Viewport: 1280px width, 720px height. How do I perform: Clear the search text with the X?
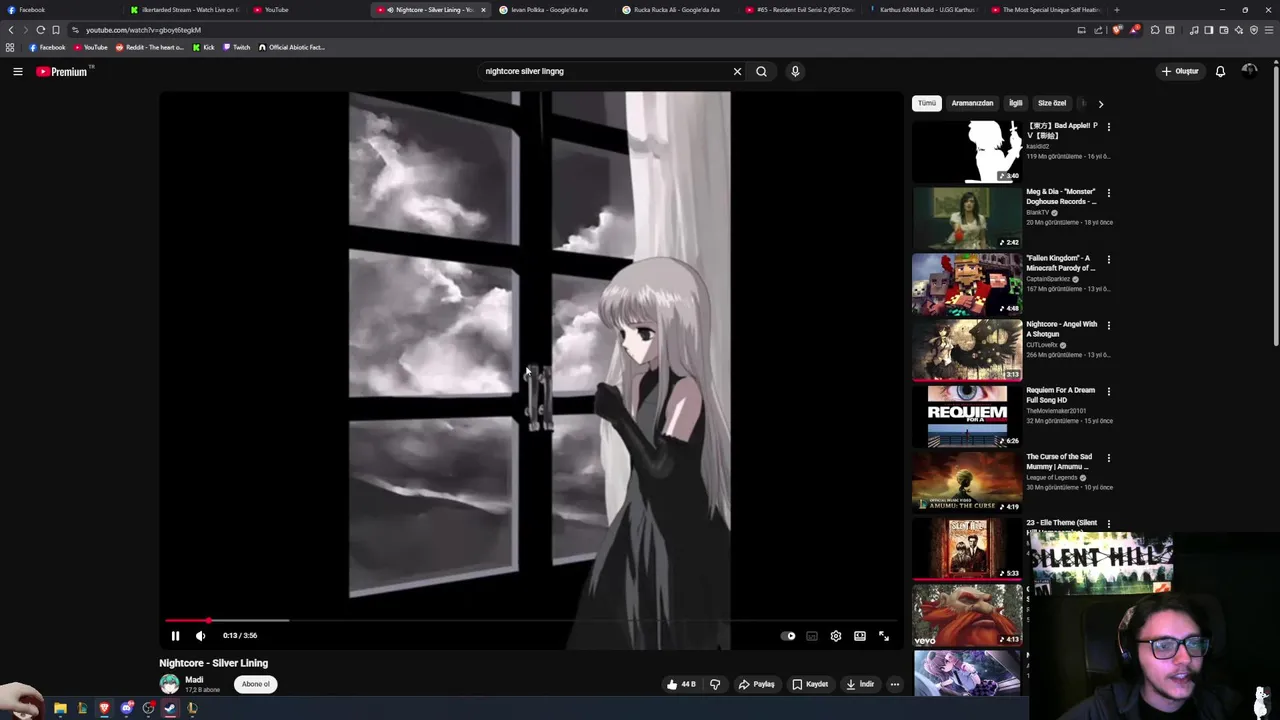[737, 71]
